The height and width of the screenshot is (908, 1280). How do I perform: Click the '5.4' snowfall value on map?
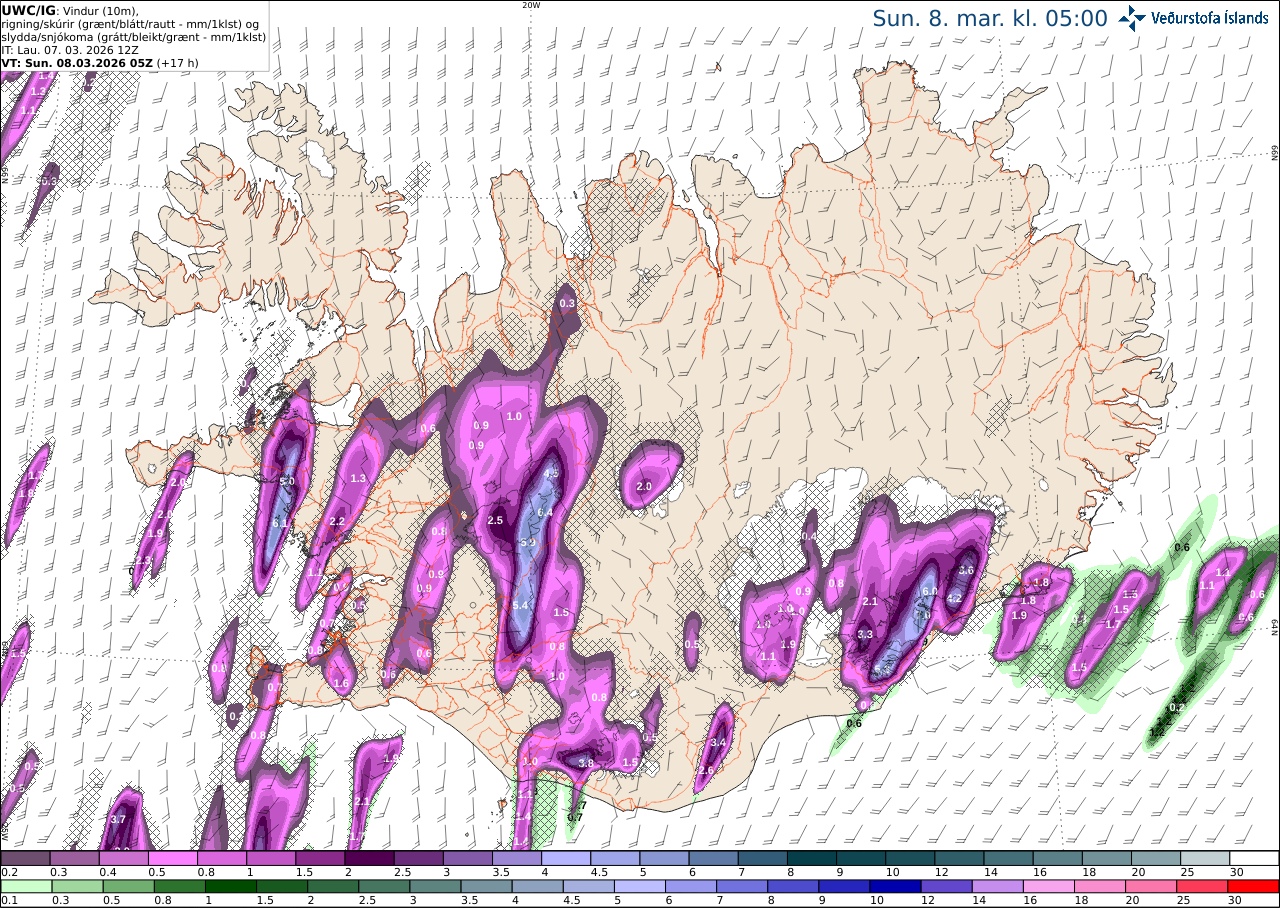(x=520, y=606)
